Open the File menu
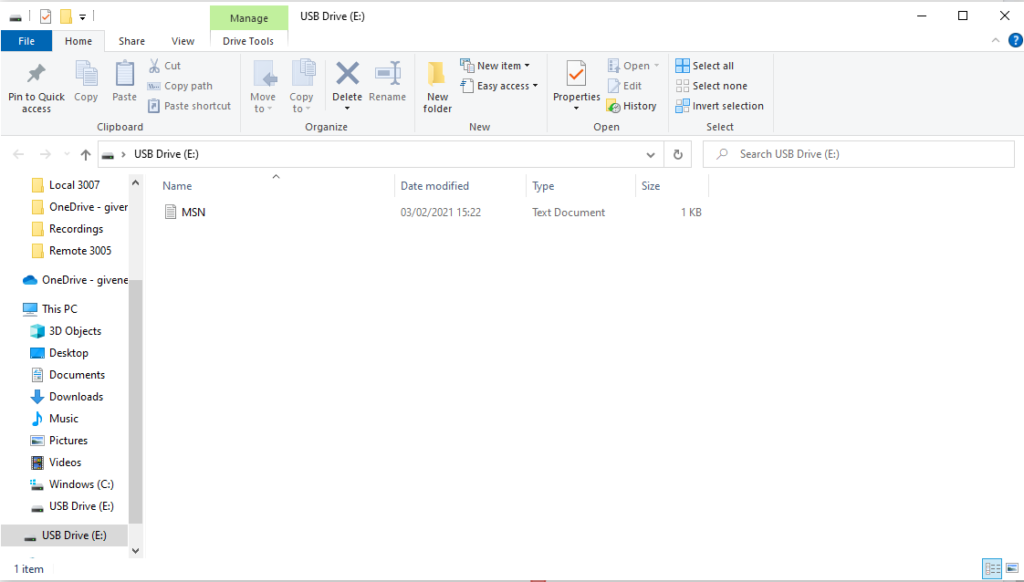1024x582 pixels. point(26,41)
